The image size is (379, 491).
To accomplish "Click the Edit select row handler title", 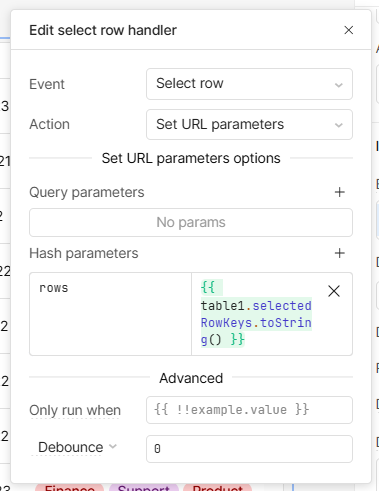I will 103,30.
